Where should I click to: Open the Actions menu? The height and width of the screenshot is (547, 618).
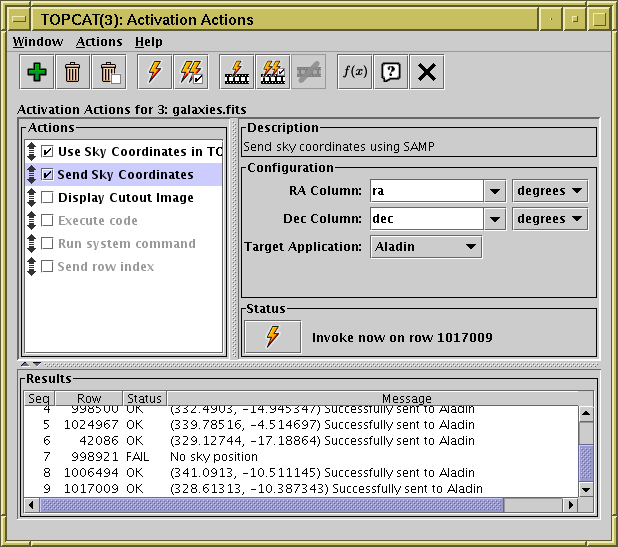click(x=99, y=42)
